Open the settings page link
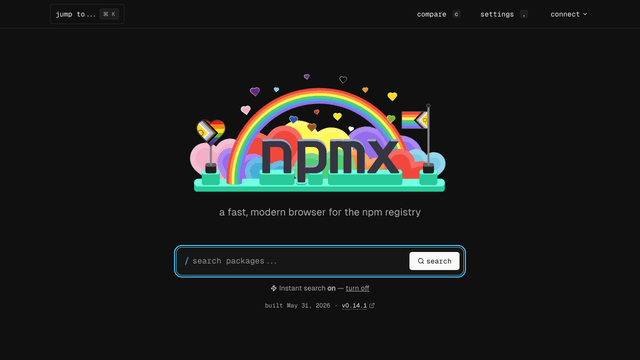The image size is (640, 360). tap(504, 14)
